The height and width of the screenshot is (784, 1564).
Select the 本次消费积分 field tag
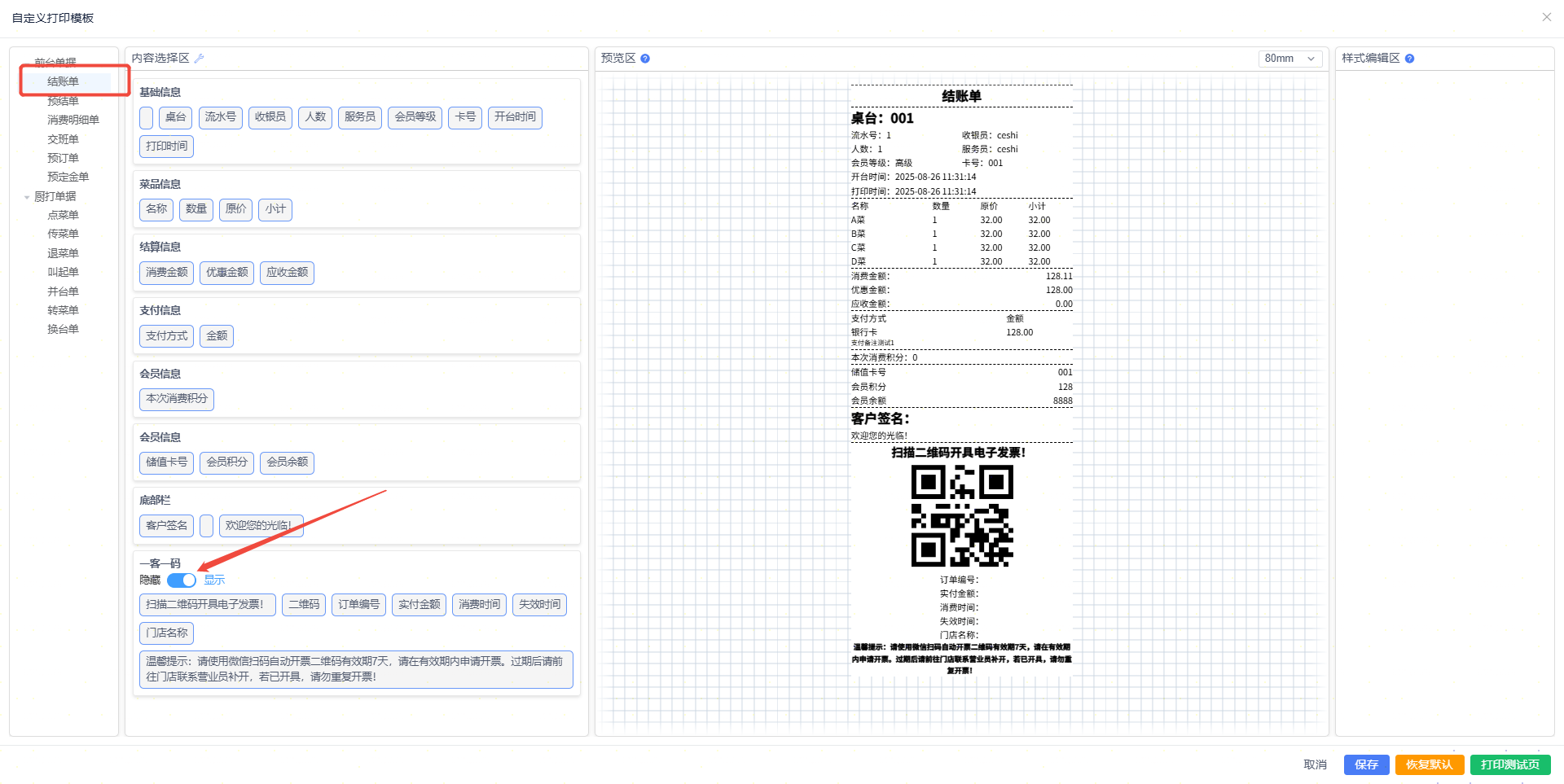tap(177, 399)
